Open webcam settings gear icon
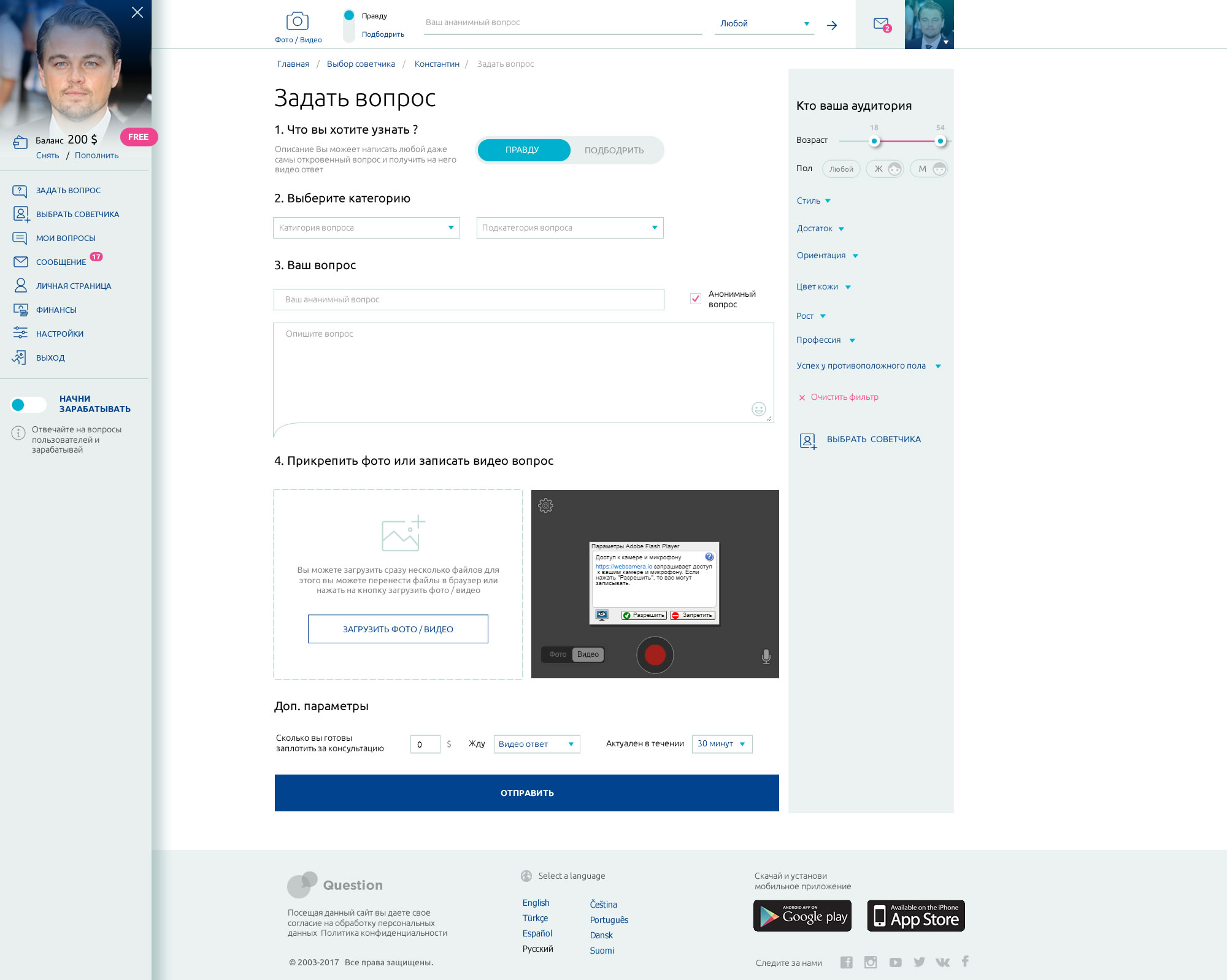Image resolution: width=1227 pixels, height=980 pixels. 545,505
